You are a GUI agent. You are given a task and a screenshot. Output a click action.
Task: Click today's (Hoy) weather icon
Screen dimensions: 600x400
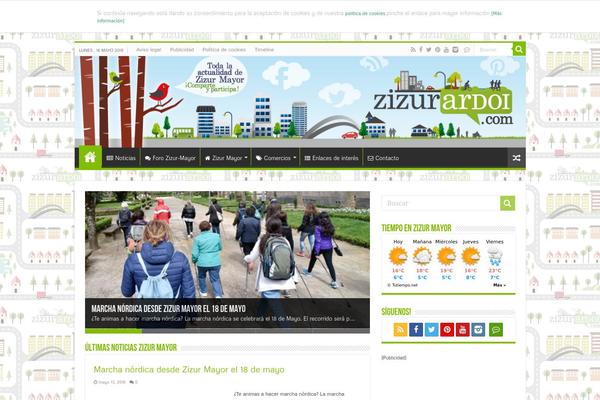click(398, 256)
